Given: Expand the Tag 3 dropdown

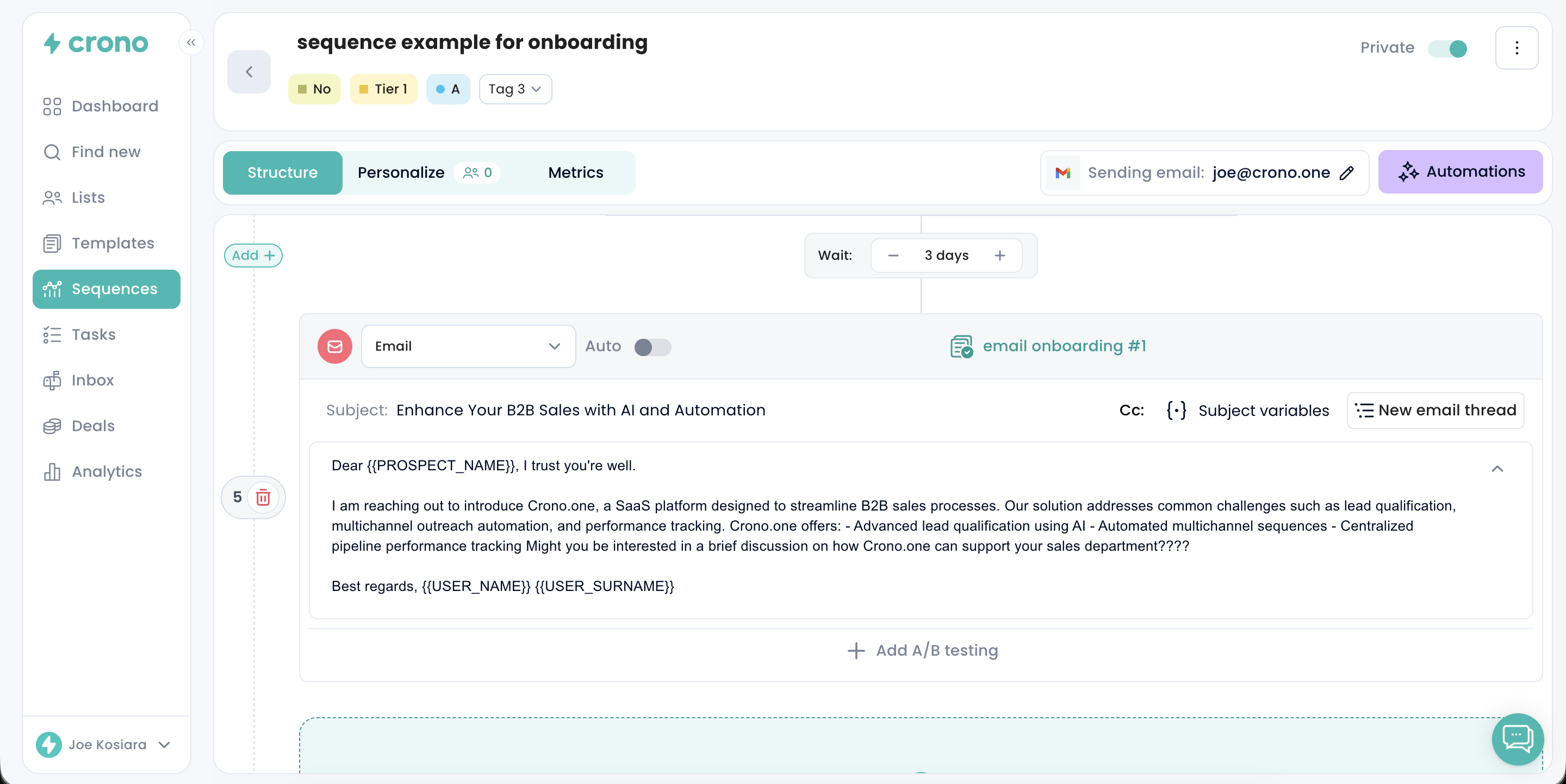Looking at the screenshot, I should coord(515,89).
